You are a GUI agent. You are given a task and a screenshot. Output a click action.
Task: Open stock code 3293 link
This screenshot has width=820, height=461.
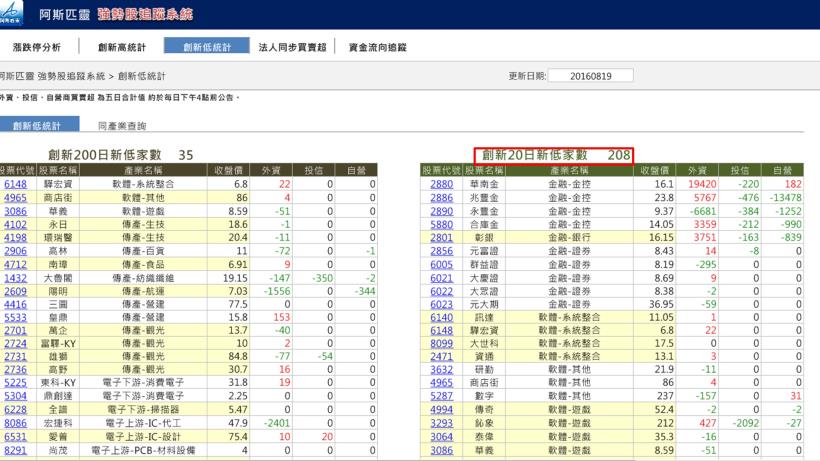coord(441,423)
